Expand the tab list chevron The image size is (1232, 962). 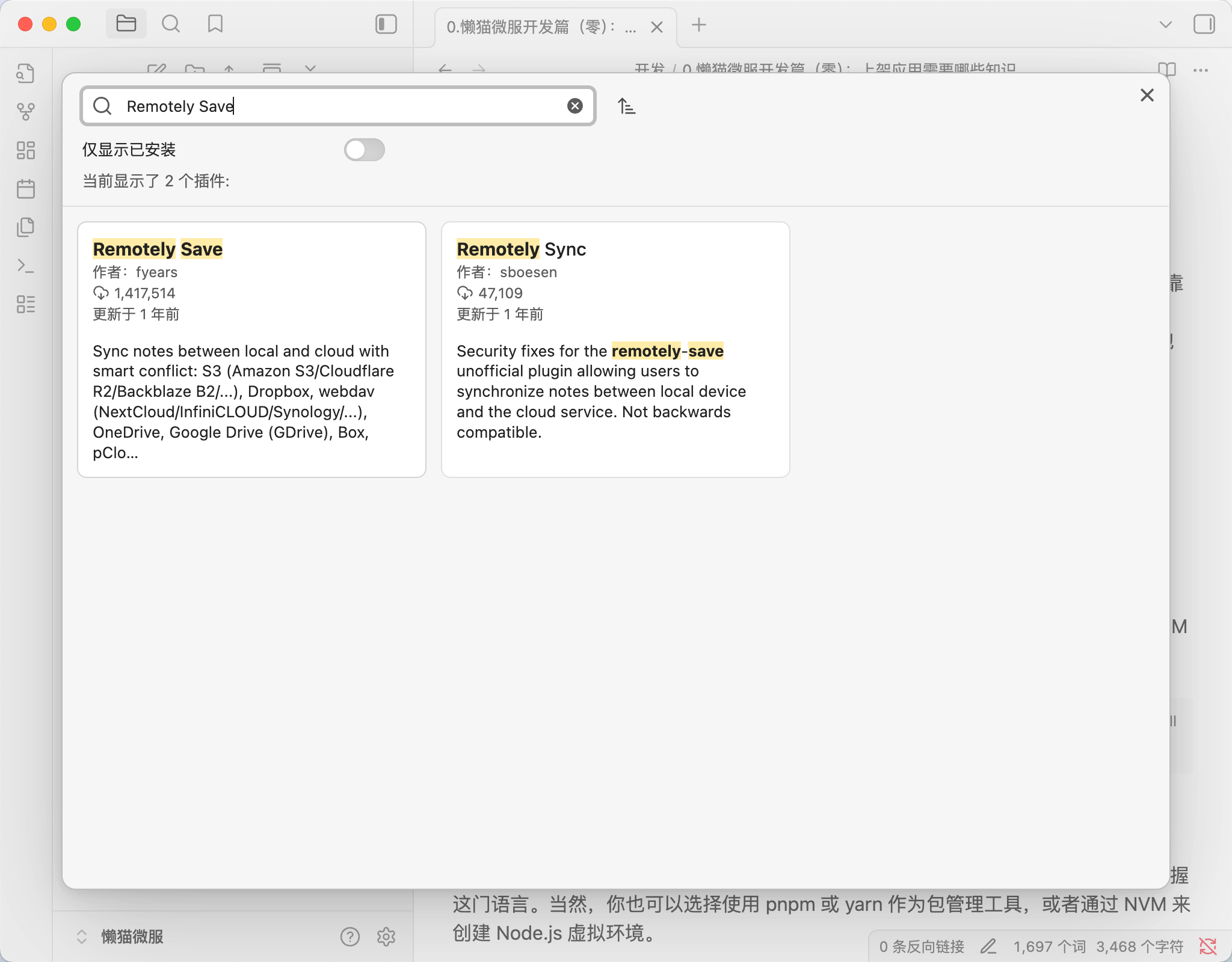[1165, 25]
